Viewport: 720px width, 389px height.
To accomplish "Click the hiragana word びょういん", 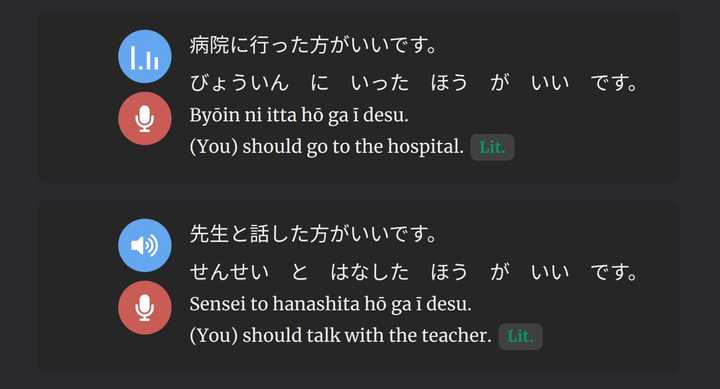I will pyautogui.click(x=239, y=83).
